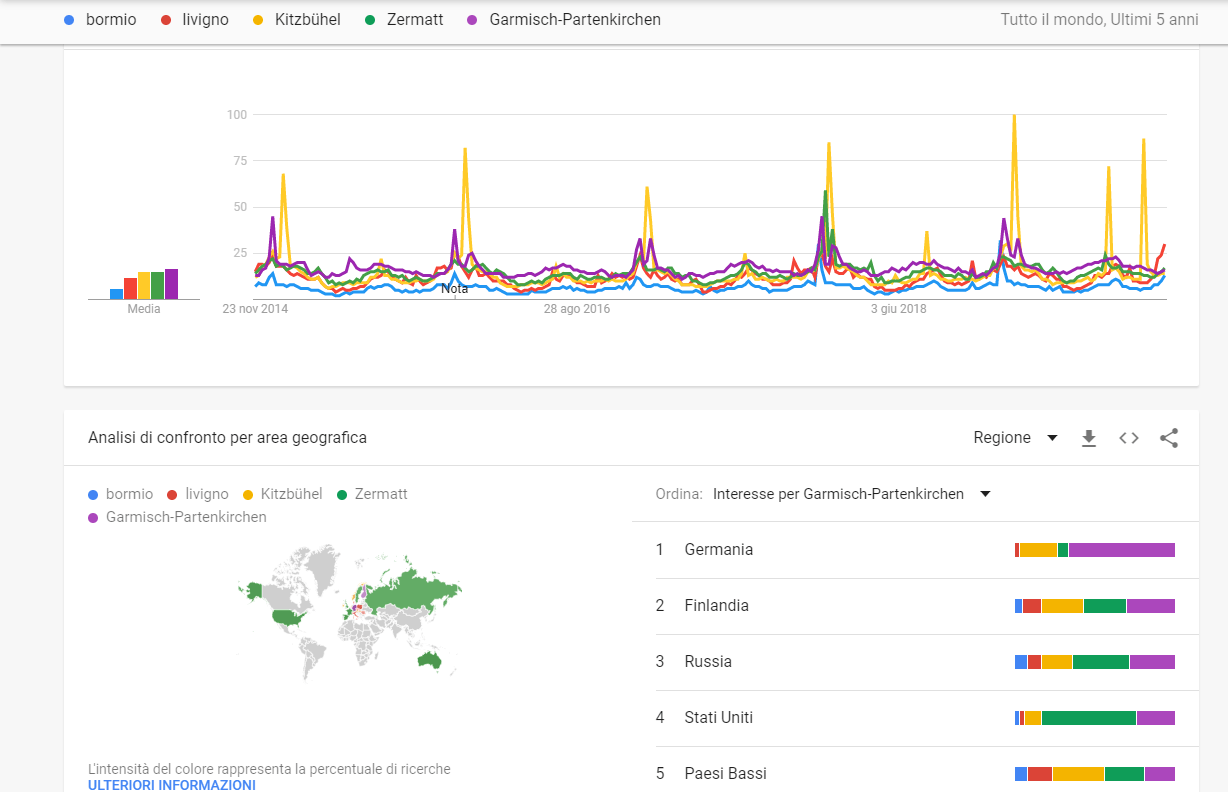
Task: Click the Paesi Bassi stacked interest bar
Action: (x=1095, y=774)
